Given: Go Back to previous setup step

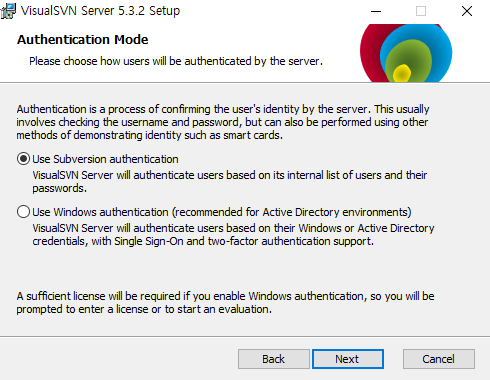Looking at the screenshot, I should point(274,359).
